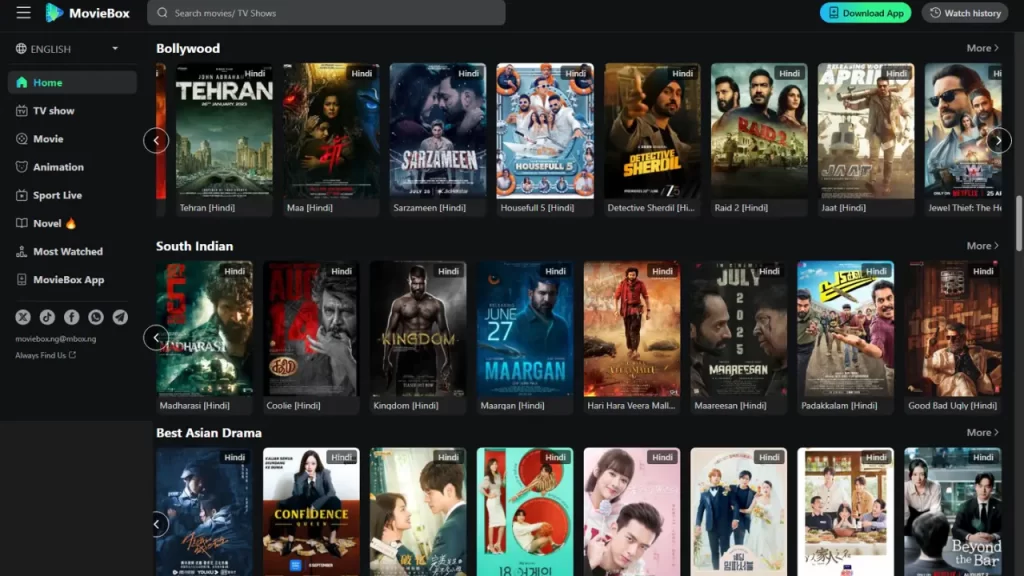
Task: Open the hamburger menu icon
Action: [x=24, y=12]
